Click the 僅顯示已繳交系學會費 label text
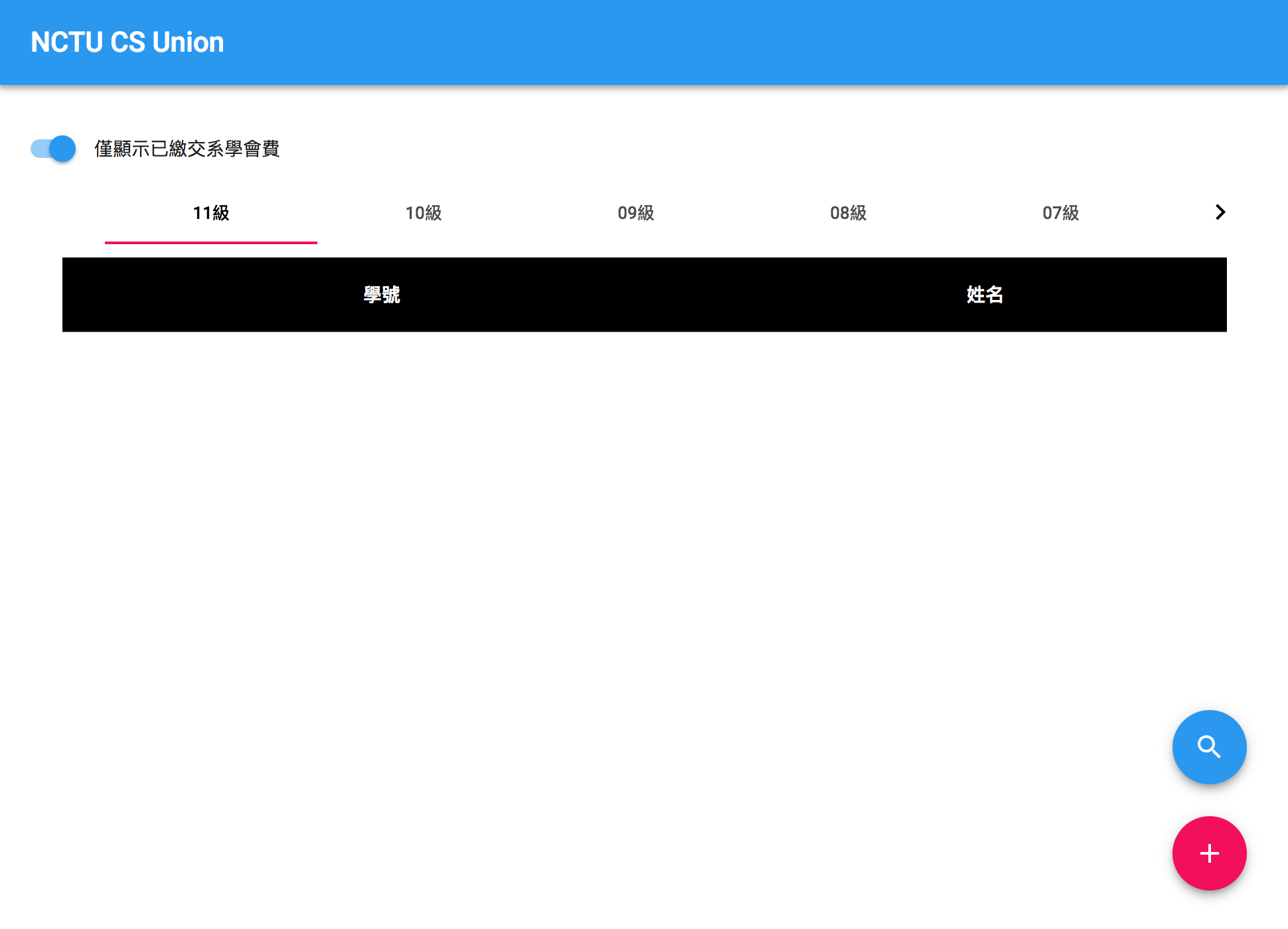 (x=187, y=149)
